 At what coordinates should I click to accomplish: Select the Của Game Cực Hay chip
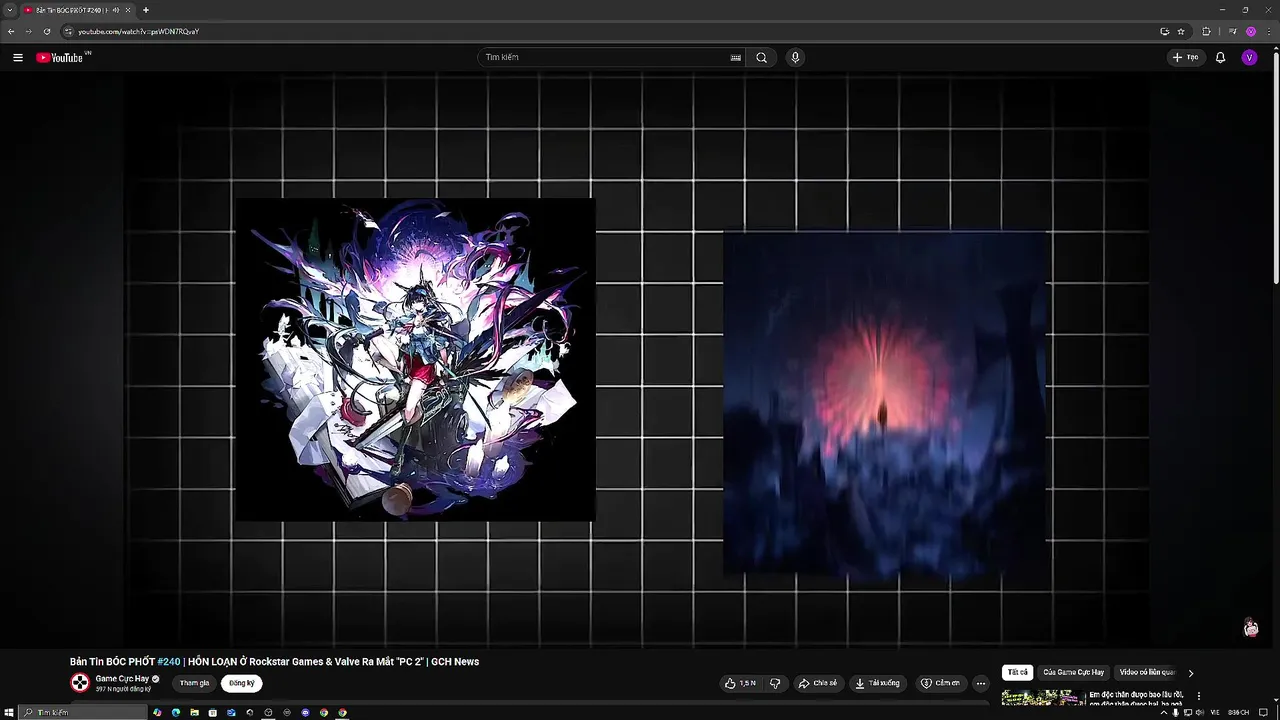point(1073,673)
